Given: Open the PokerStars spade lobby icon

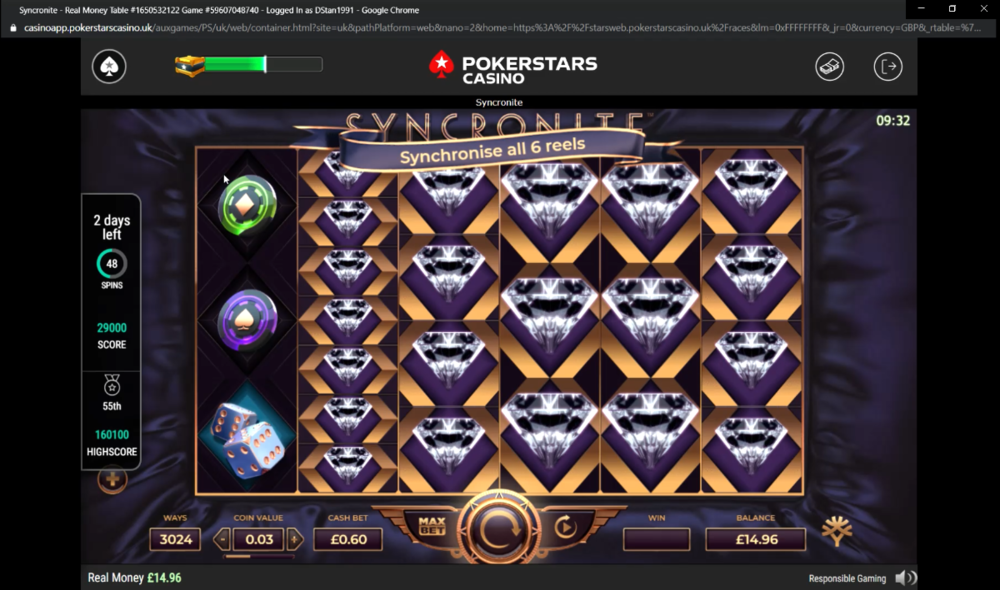Looking at the screenshot, I should [109, 66].
